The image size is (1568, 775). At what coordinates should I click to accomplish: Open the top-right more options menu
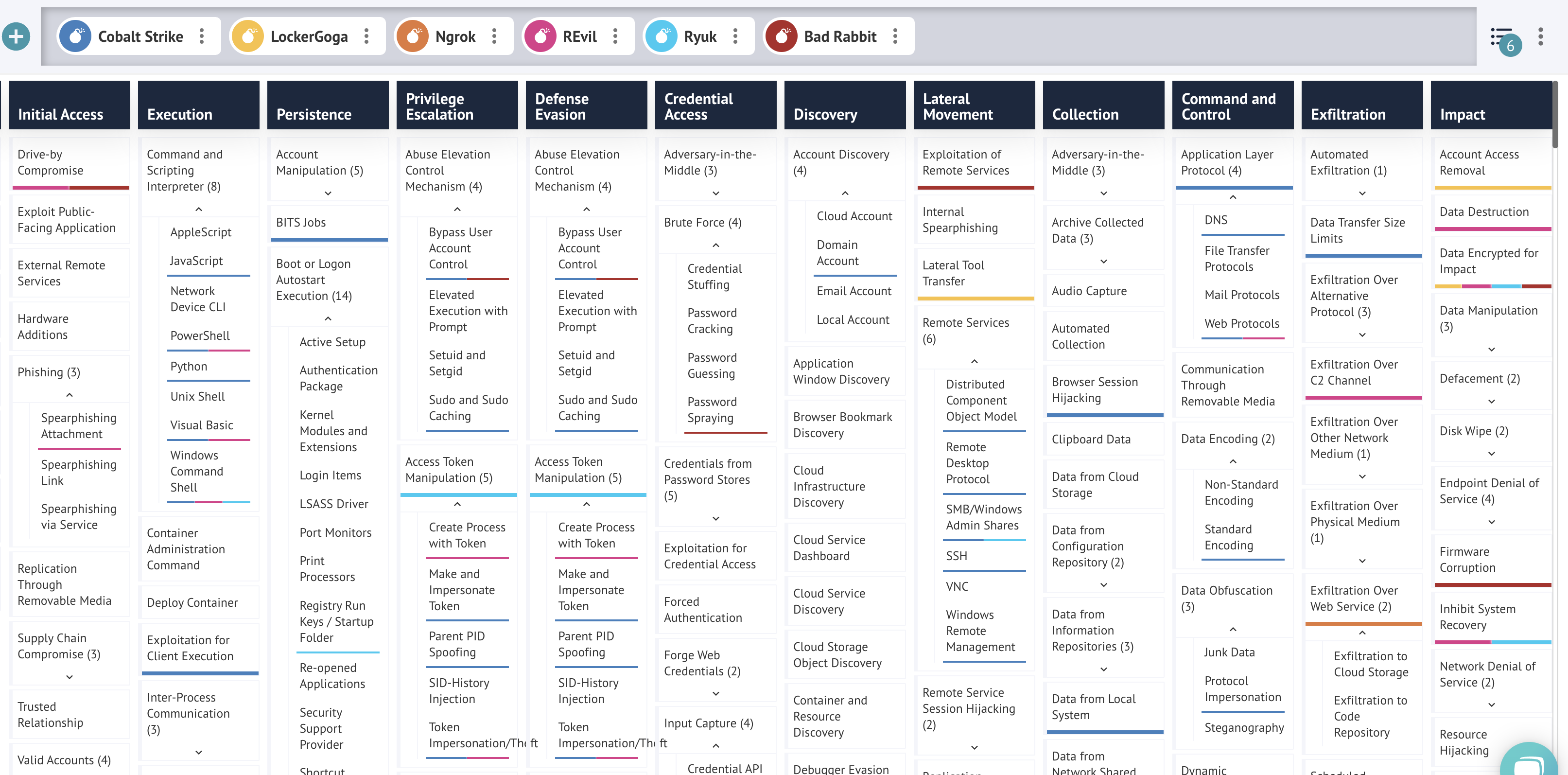click(x=1541, y=36)
